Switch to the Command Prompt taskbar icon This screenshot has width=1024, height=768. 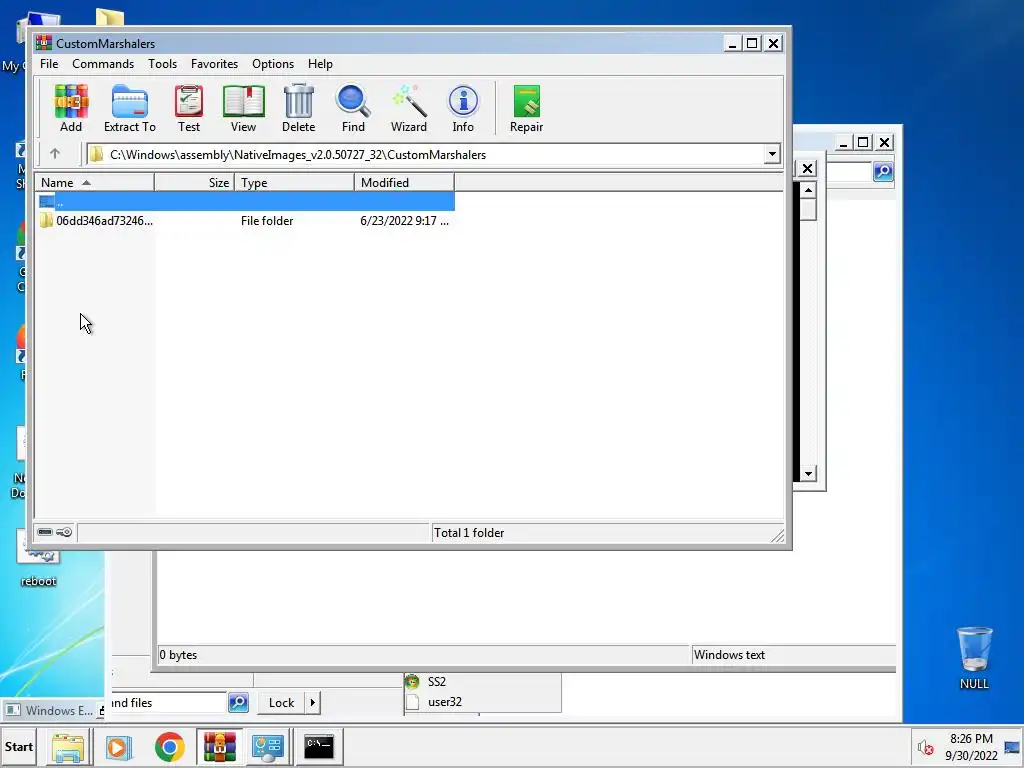click(319, 747)
